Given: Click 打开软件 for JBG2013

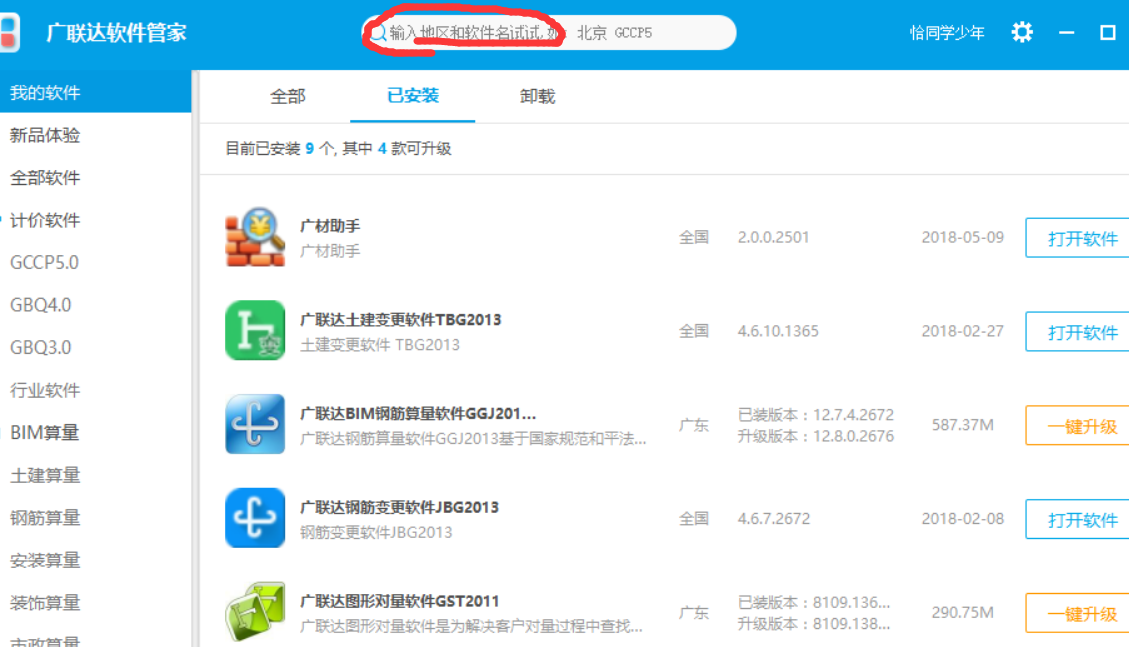Looking at the screenshot, I should (1078, 519).
